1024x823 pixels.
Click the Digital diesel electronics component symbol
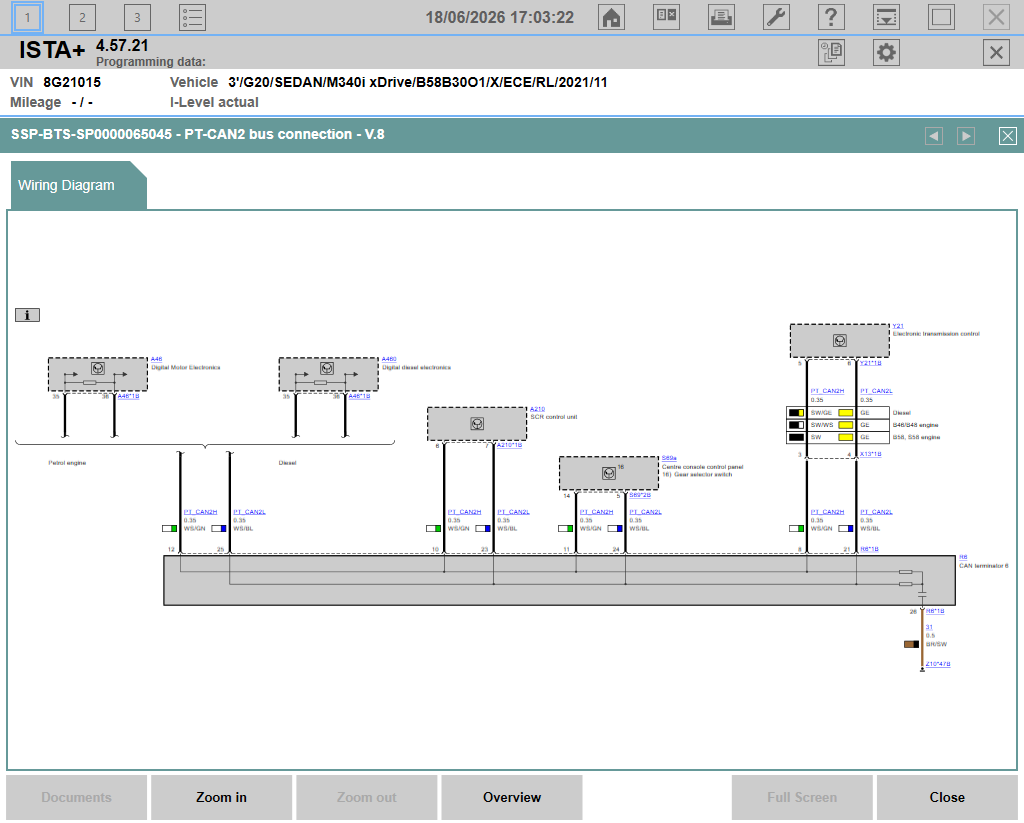coord(328,374)
